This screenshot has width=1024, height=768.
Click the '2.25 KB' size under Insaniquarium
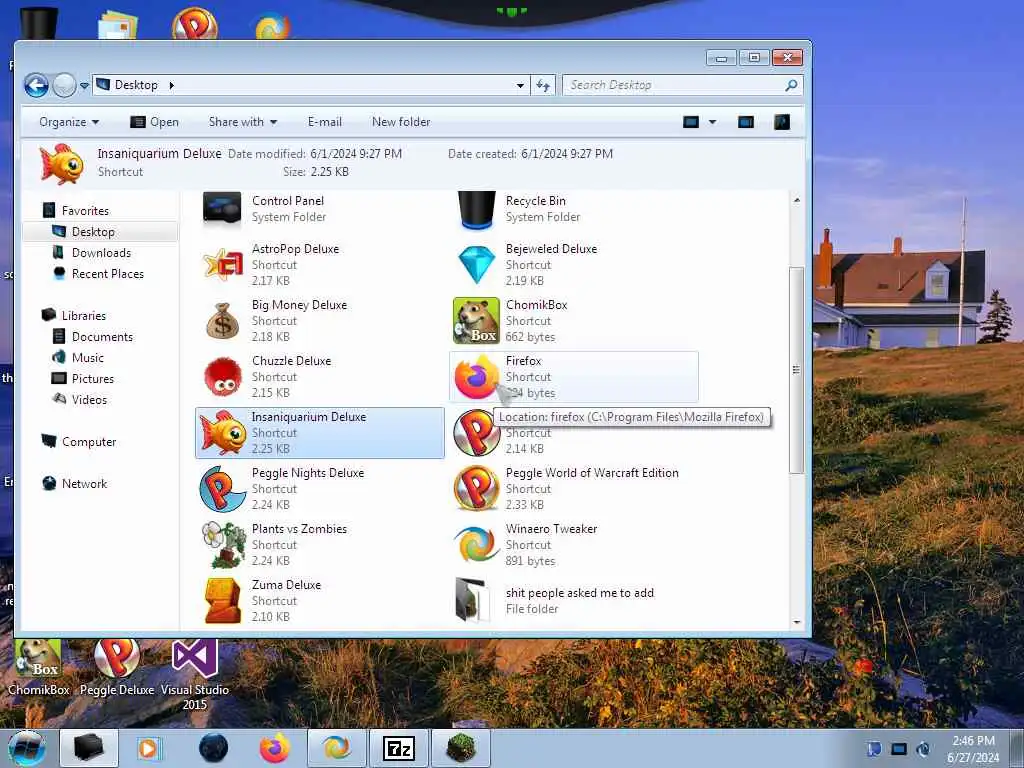[271, 449]
